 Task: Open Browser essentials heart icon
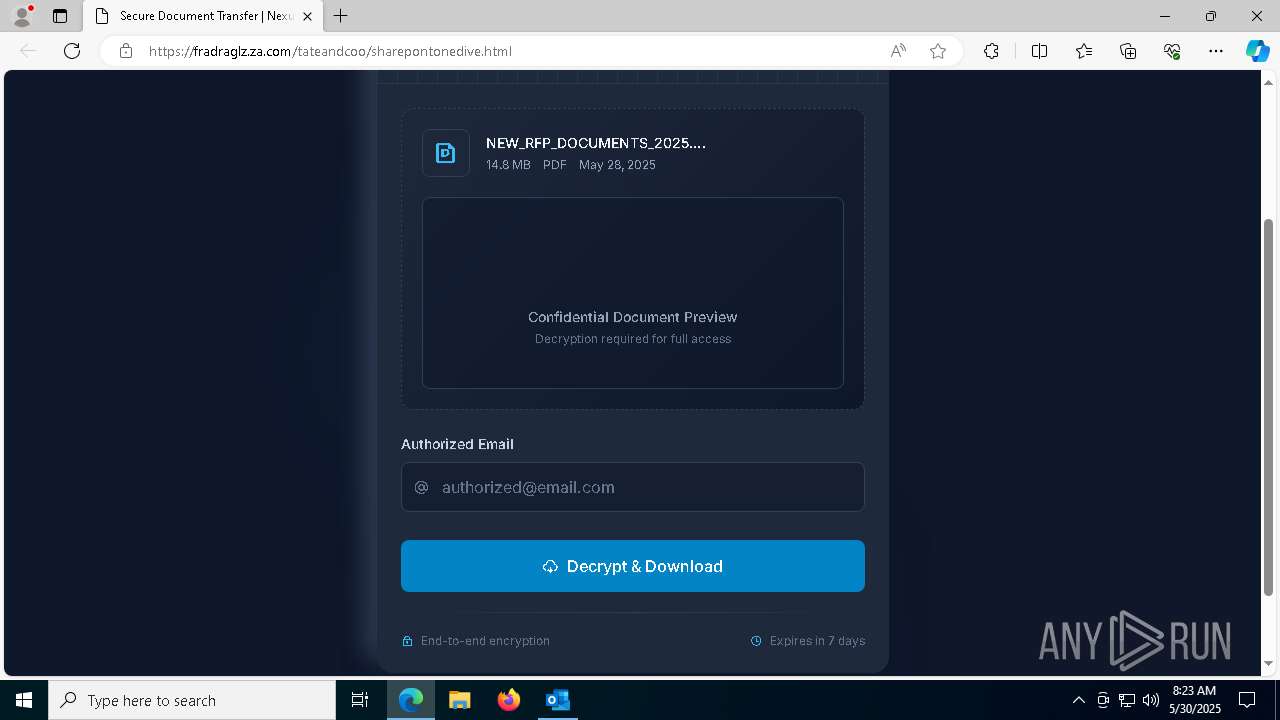[1172, 51]
